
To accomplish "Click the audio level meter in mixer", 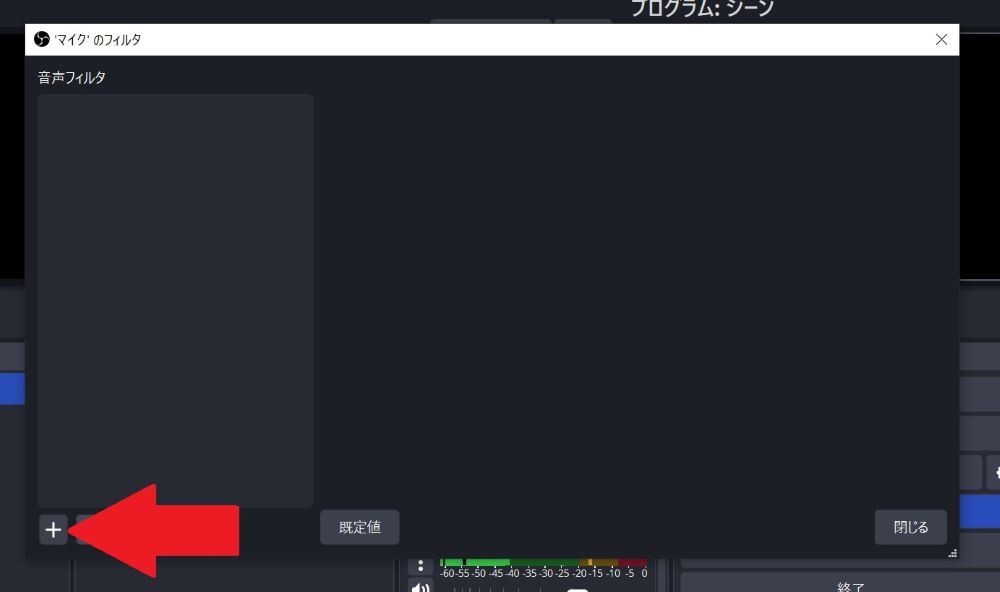I will tap(543, 562).
